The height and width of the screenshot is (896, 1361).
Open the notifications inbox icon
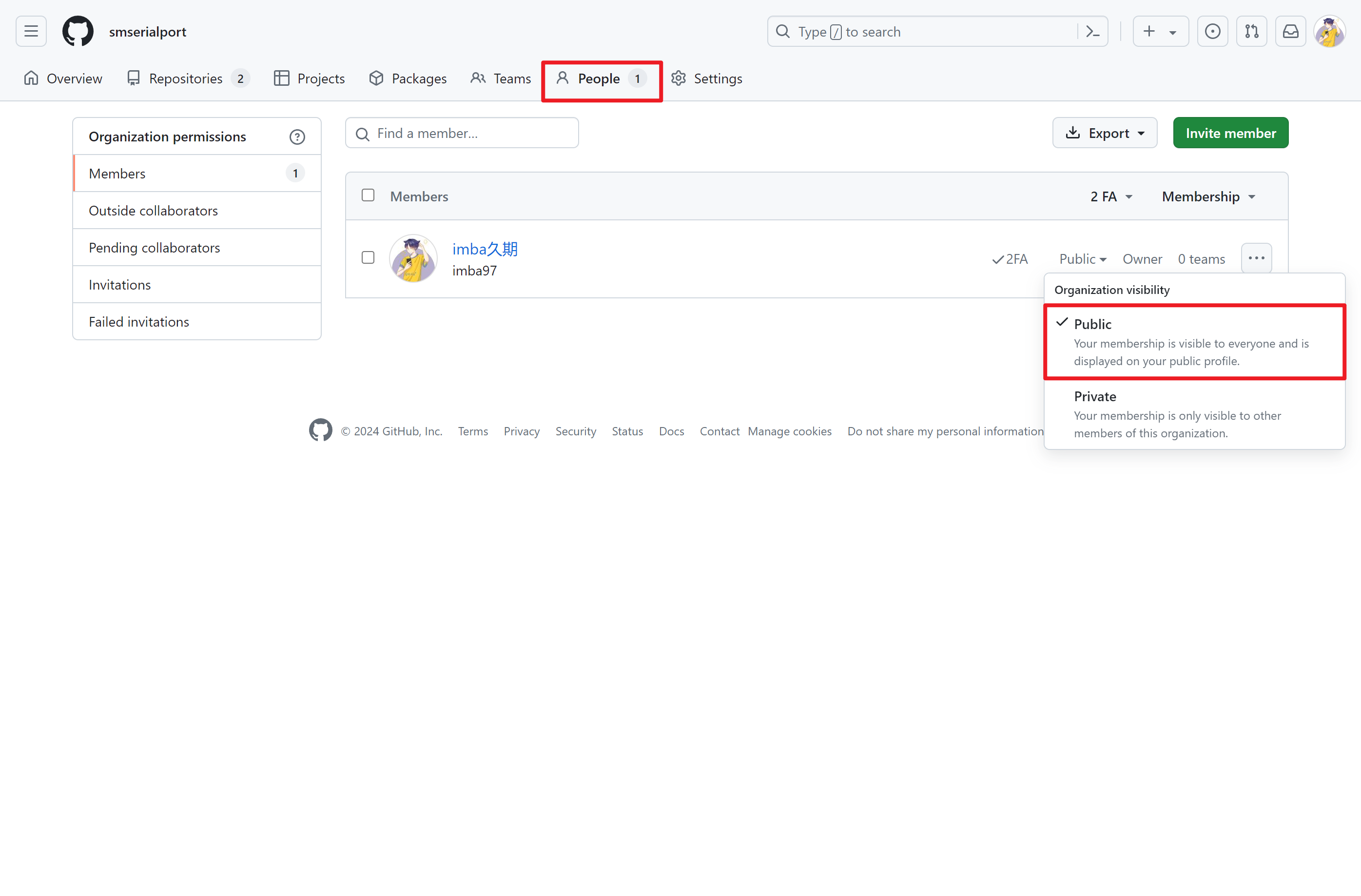[x=1290, y=32]
